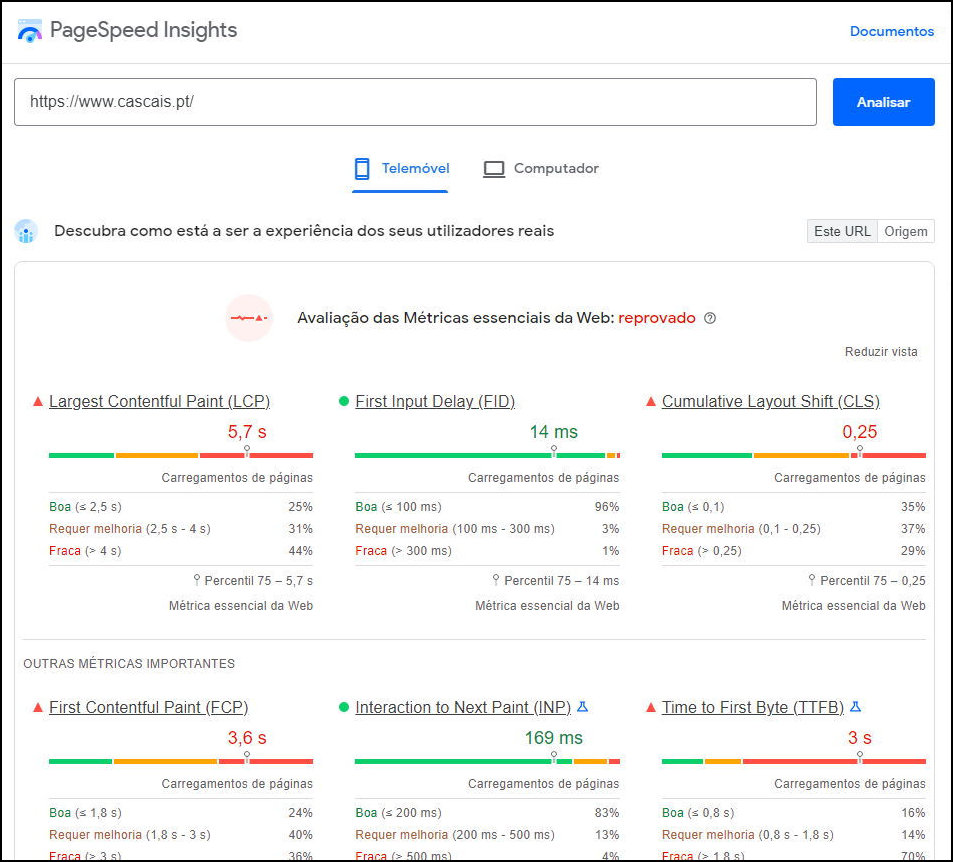Click the experimental flask icon beside INP
Image resolution: width=953 pixels, height=862 pixels.
pyautogui.click(x=582, y=706)
